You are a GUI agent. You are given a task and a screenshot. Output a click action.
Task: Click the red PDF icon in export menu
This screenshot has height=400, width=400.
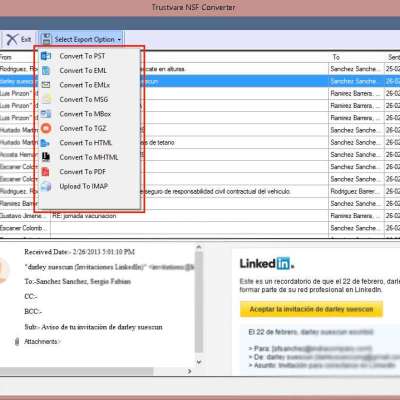pos(46,172)
